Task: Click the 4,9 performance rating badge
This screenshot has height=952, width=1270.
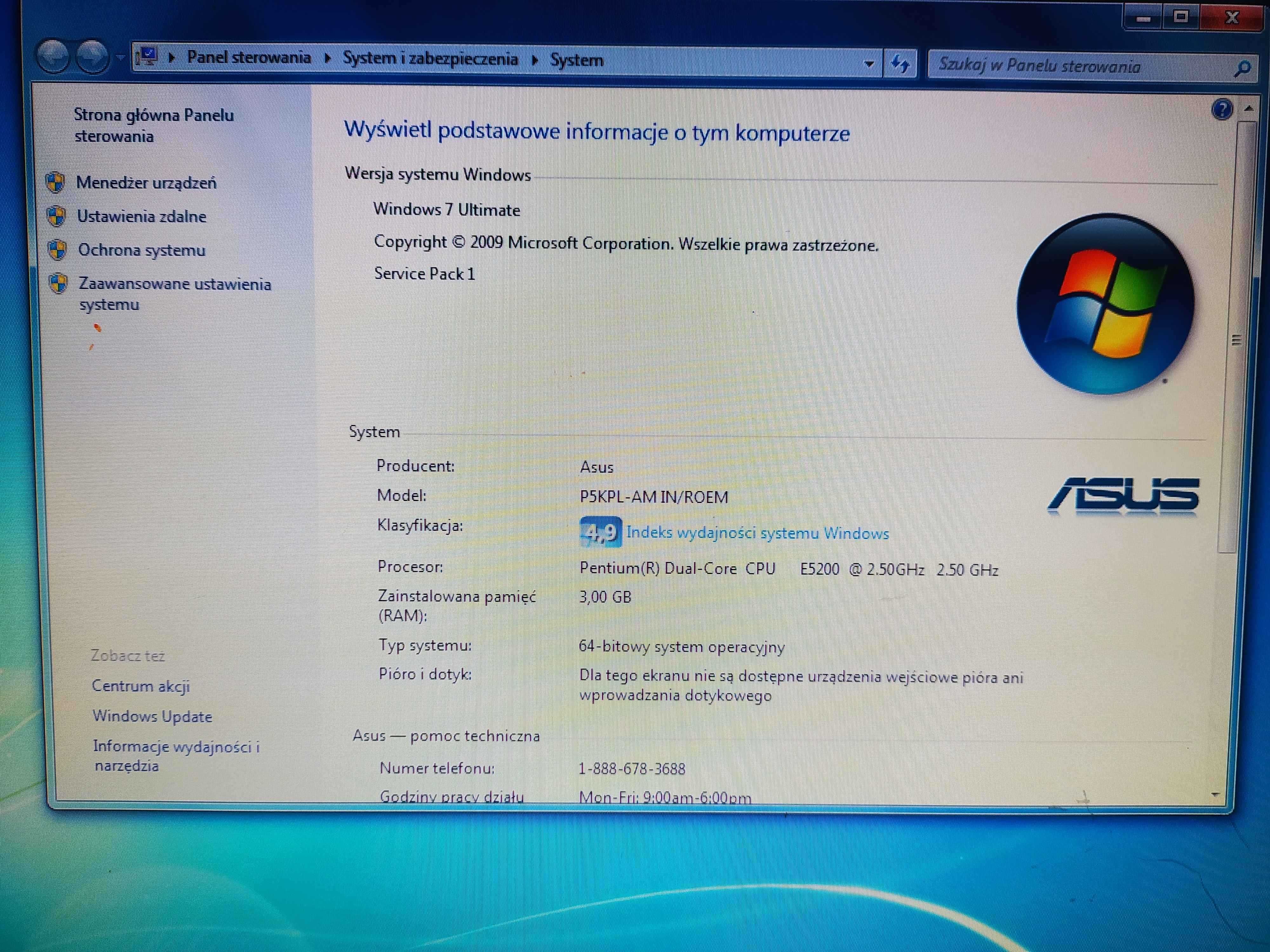Action: point(601,532)
